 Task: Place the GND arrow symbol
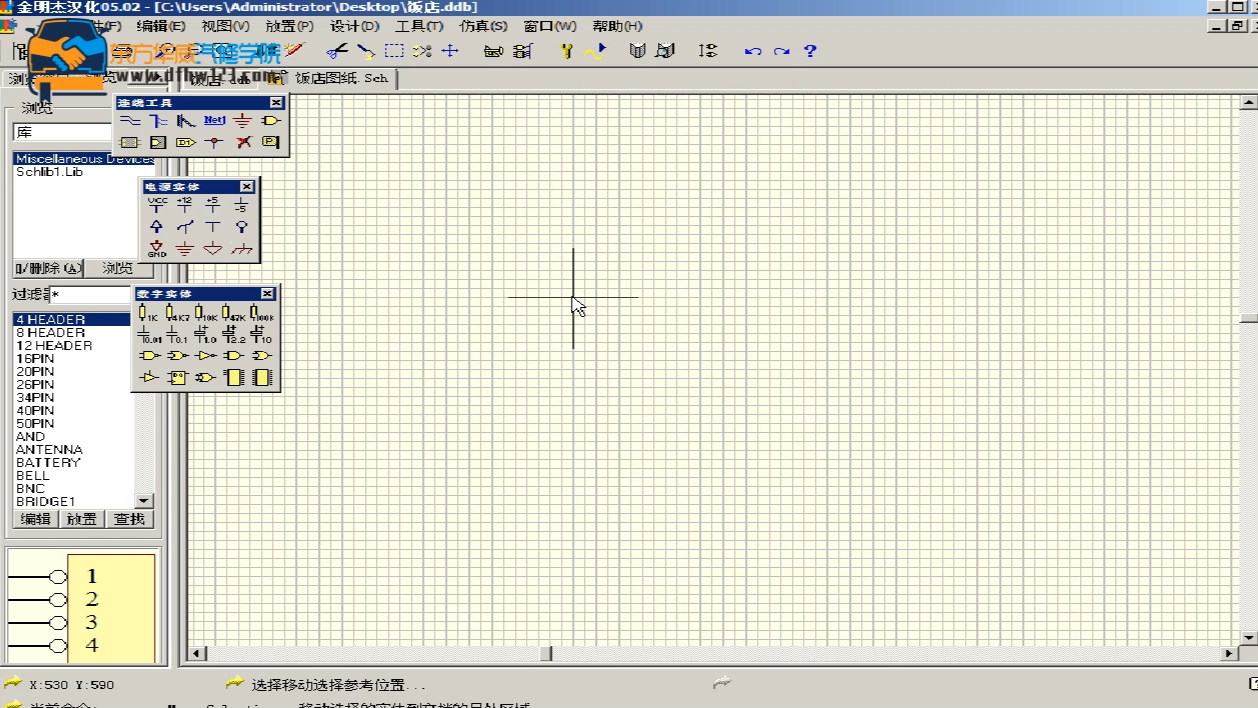point(157,249)
